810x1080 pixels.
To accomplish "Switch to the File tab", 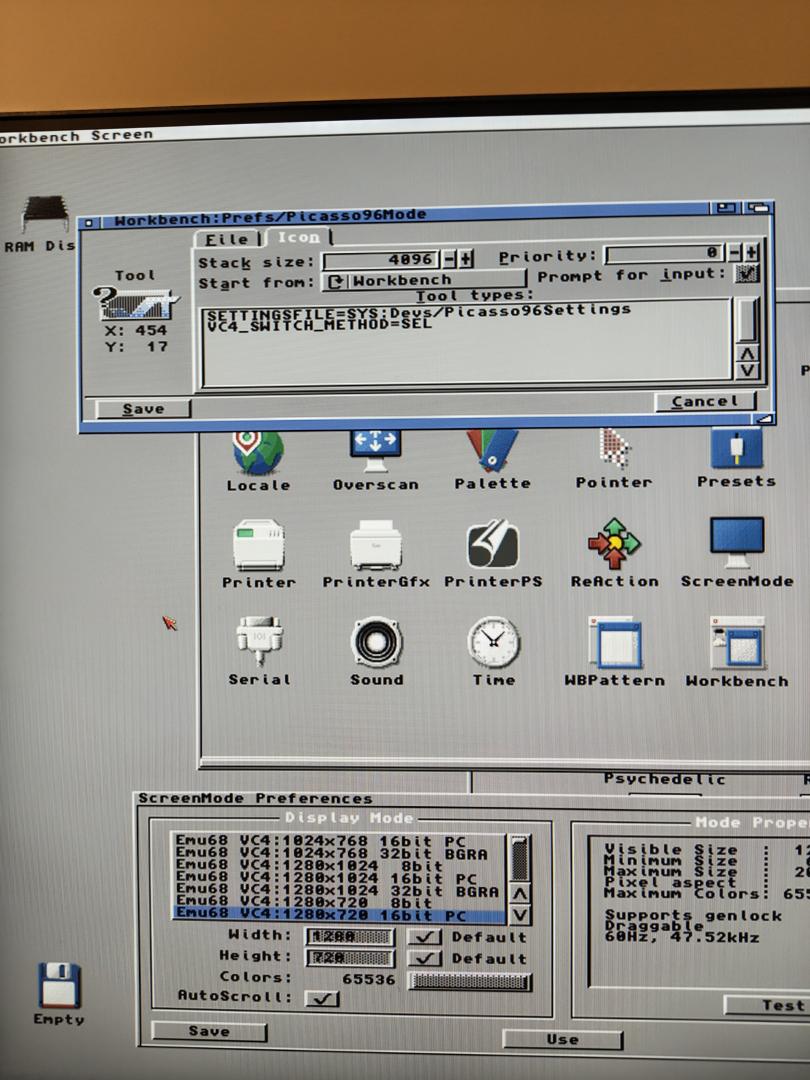I will (227, 239).
